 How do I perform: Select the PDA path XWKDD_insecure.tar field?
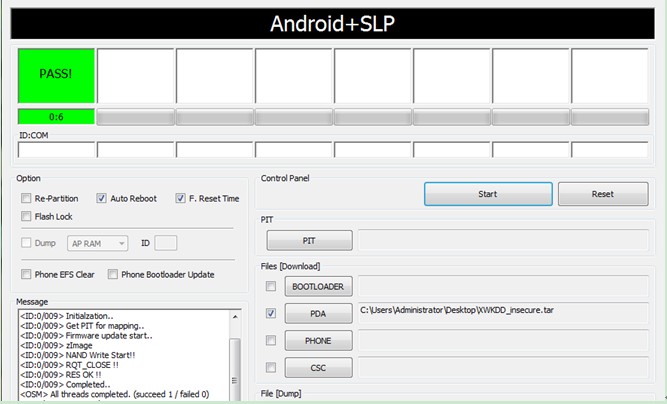(x=504, y=313)
